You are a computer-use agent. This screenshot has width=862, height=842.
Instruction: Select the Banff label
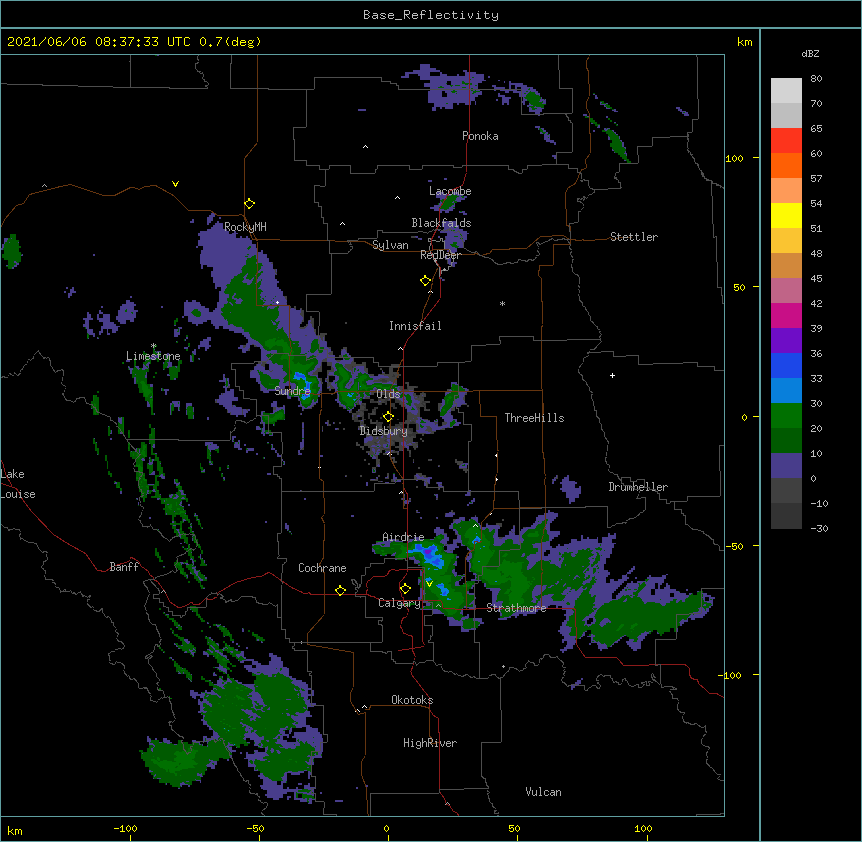[x=124, y=567]
